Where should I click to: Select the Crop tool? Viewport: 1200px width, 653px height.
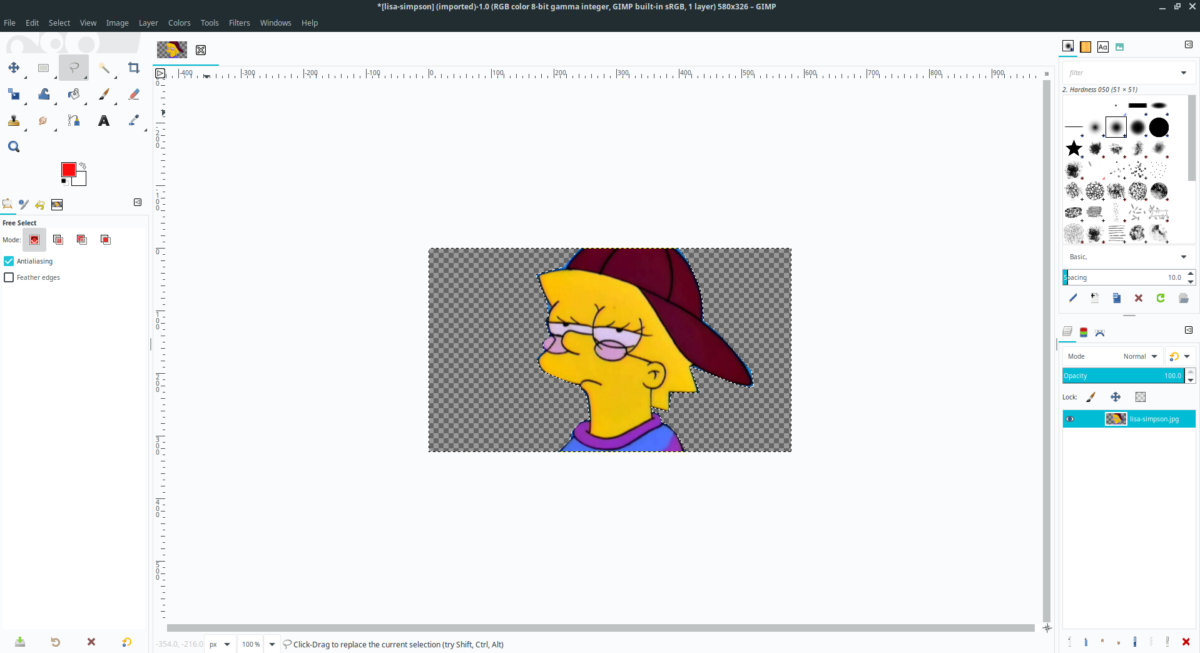pyautogui.click(x=134, y=68)
